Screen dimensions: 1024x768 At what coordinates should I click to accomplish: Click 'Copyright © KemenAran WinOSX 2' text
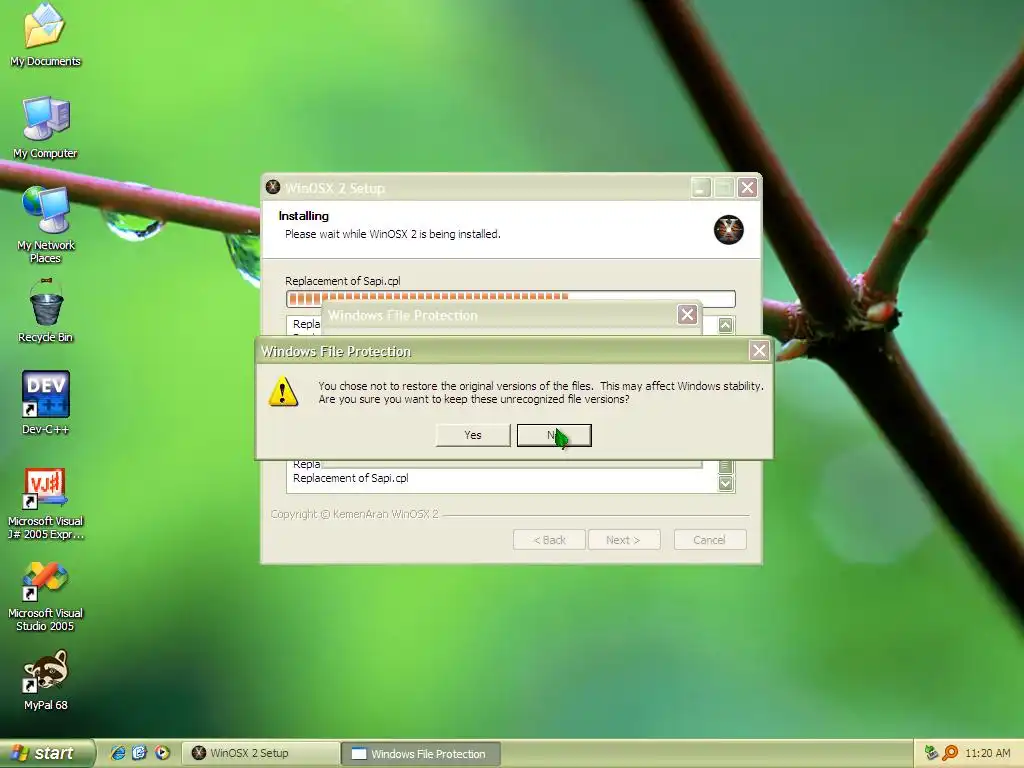click(355, 514)
